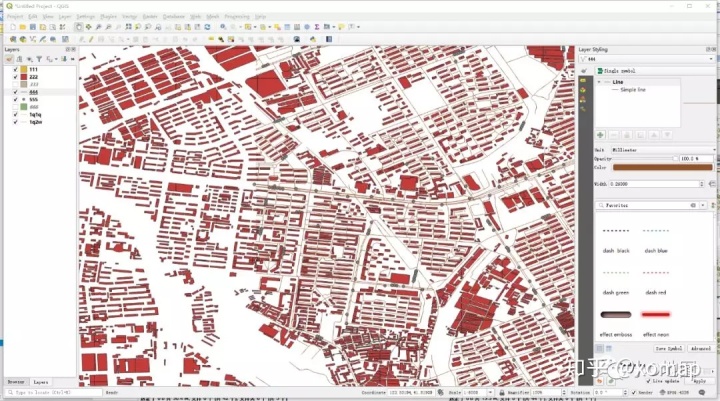Click the New Project icon
The image size is (720, 401).
click(x=13, y=27)
